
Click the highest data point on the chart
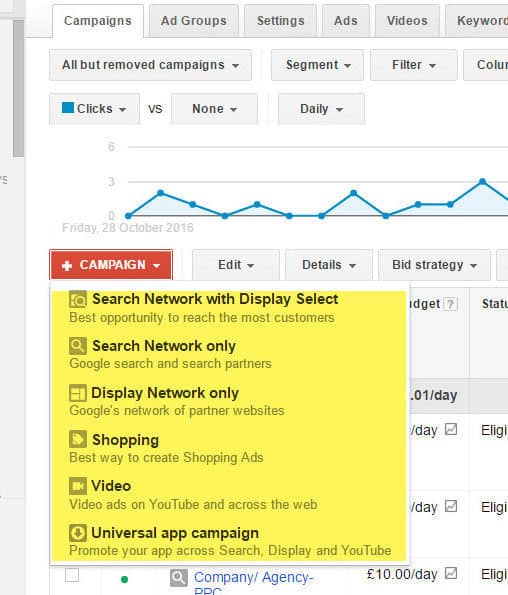coord(482,181)
